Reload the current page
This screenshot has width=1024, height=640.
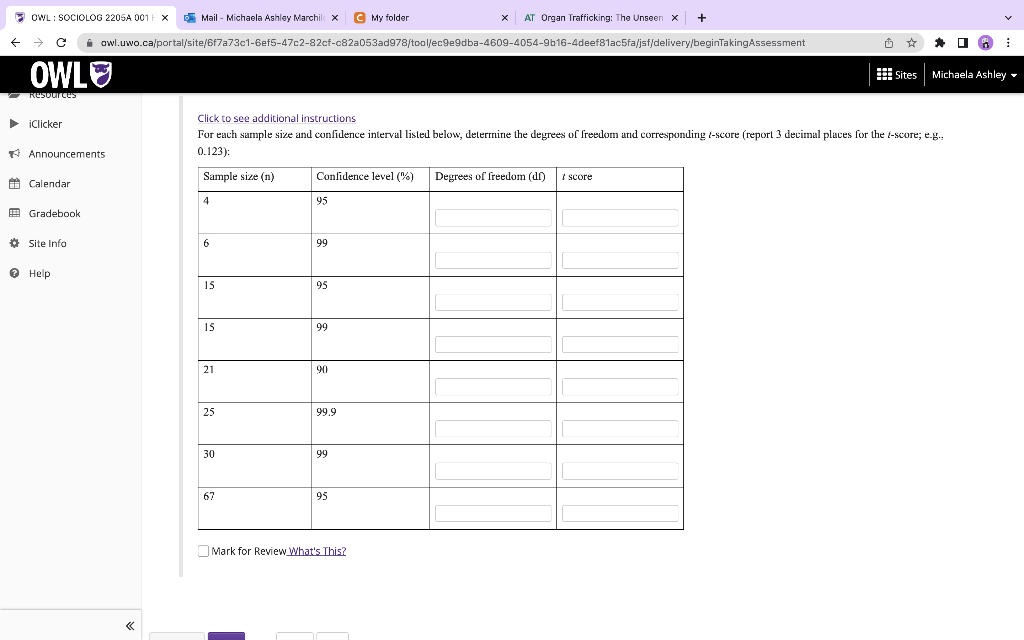tap(61, 42)
